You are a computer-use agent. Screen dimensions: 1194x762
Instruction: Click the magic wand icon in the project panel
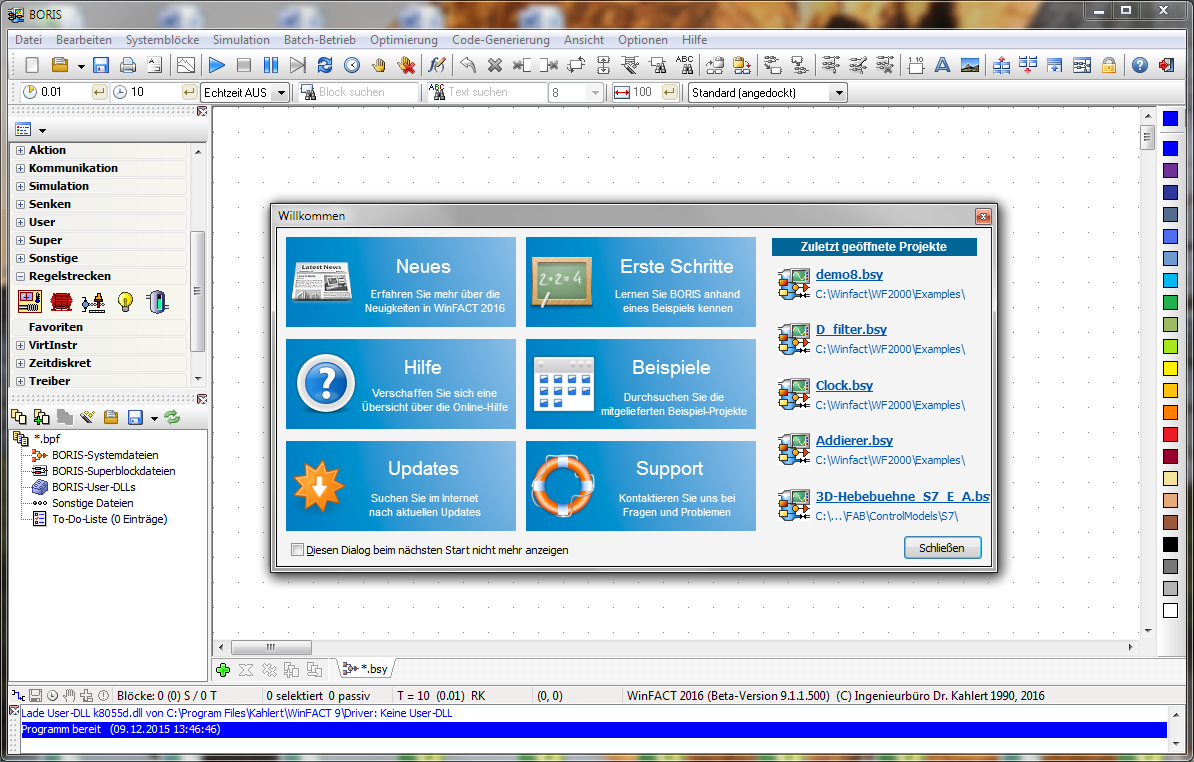click(x=88, y=417)
